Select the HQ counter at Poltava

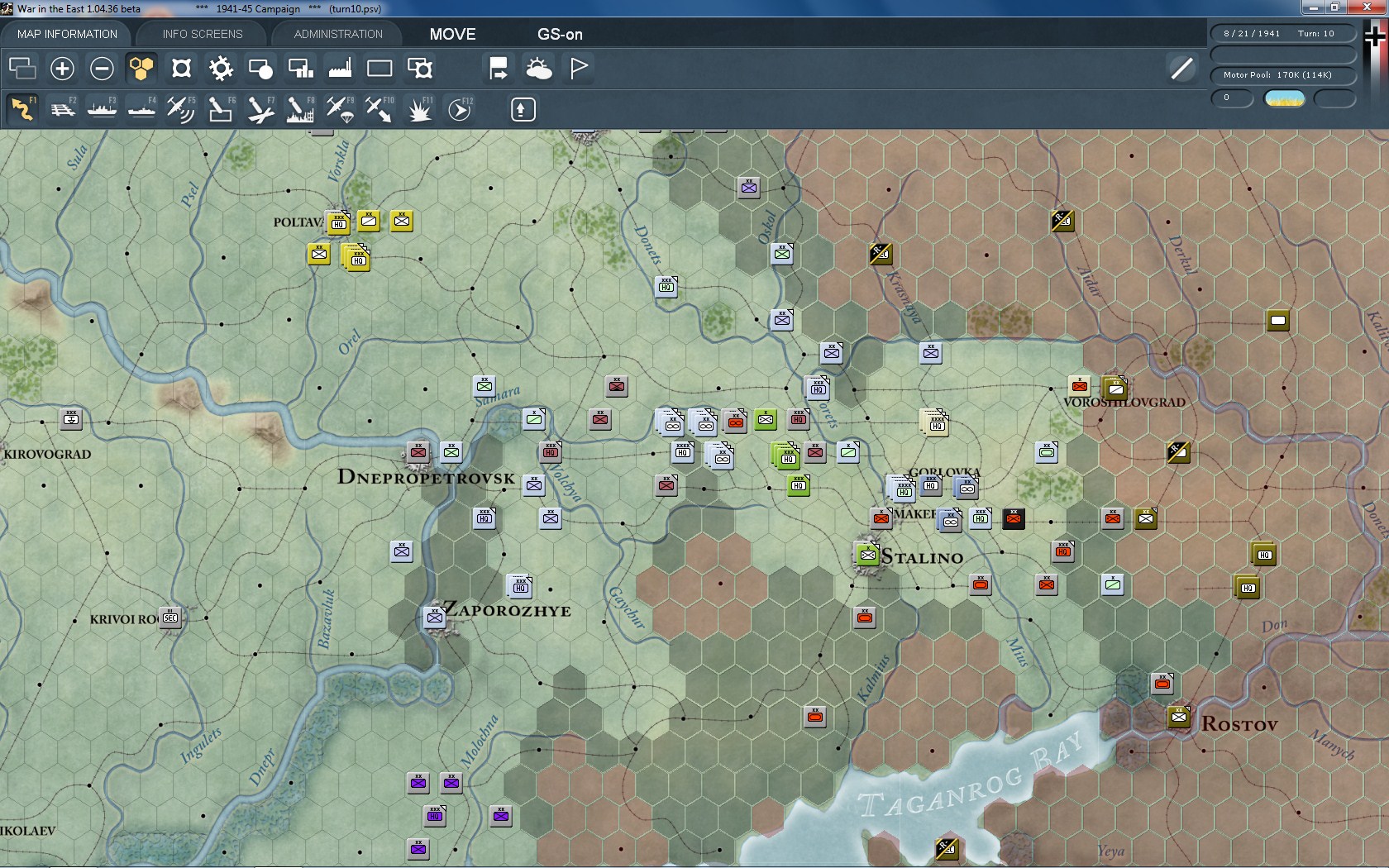click(x=338, y=222)
